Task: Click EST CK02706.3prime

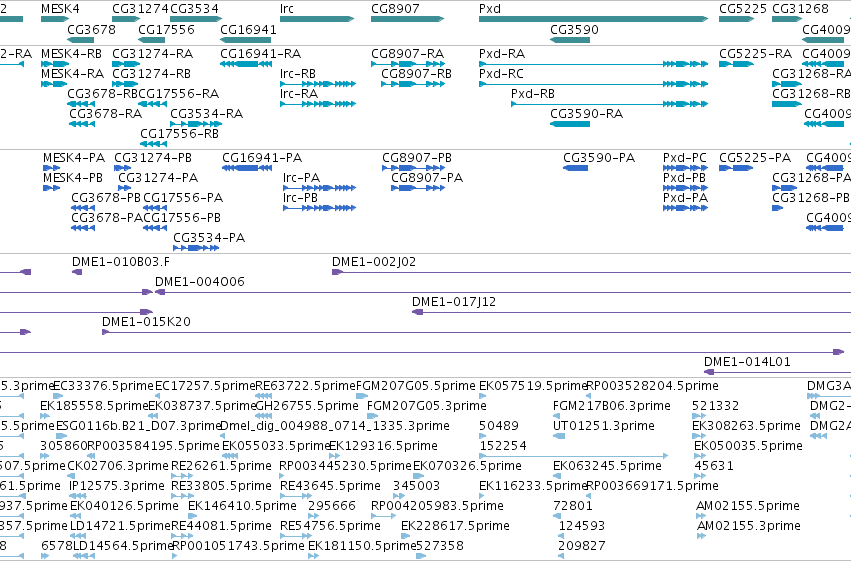Action: [118, 466]
